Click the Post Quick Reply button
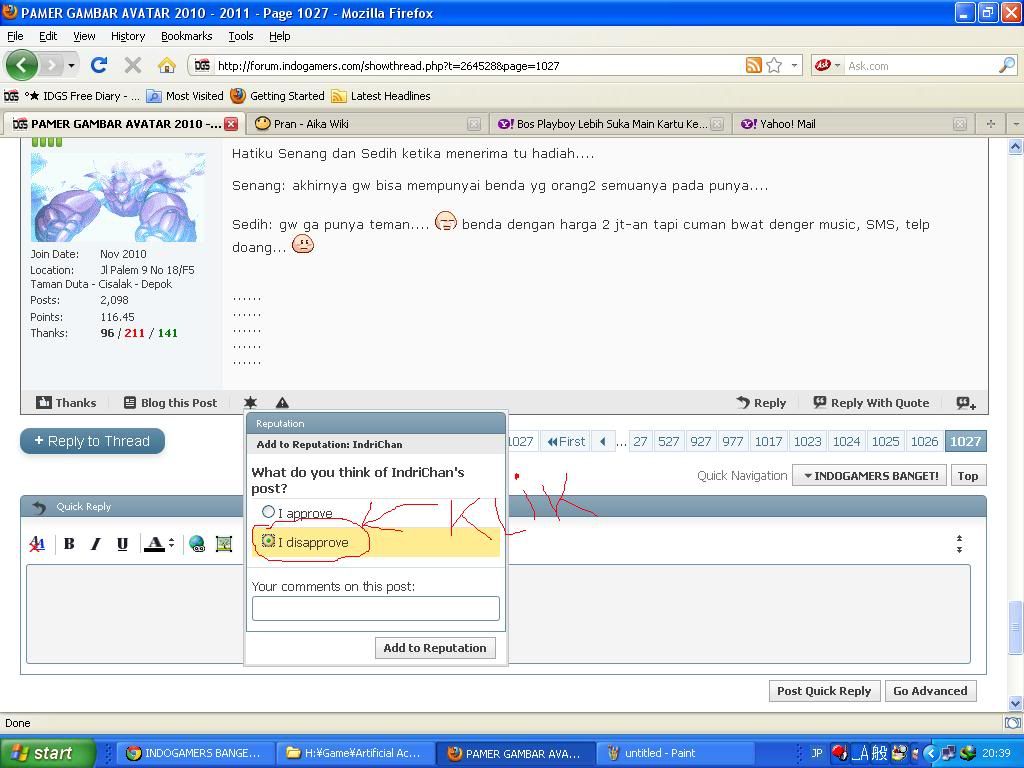The image size is (1024, 768). pos(823,691)
